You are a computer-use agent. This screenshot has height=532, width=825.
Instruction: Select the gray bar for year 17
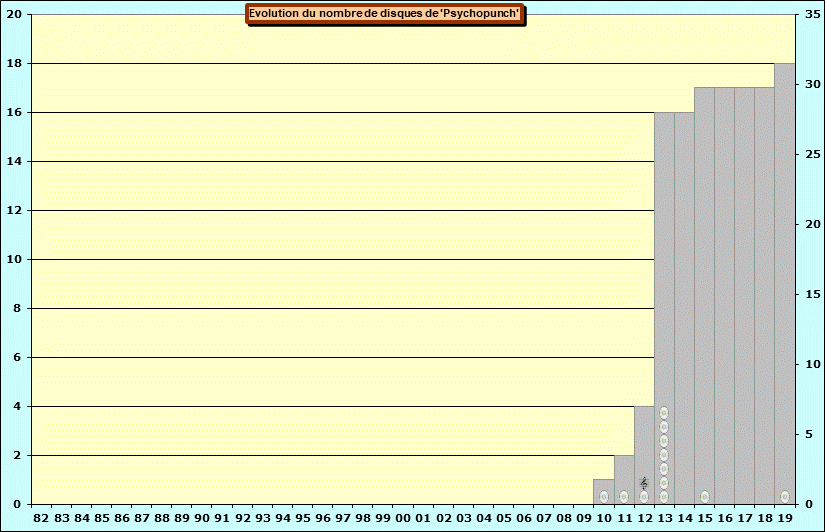click(744, 296)
